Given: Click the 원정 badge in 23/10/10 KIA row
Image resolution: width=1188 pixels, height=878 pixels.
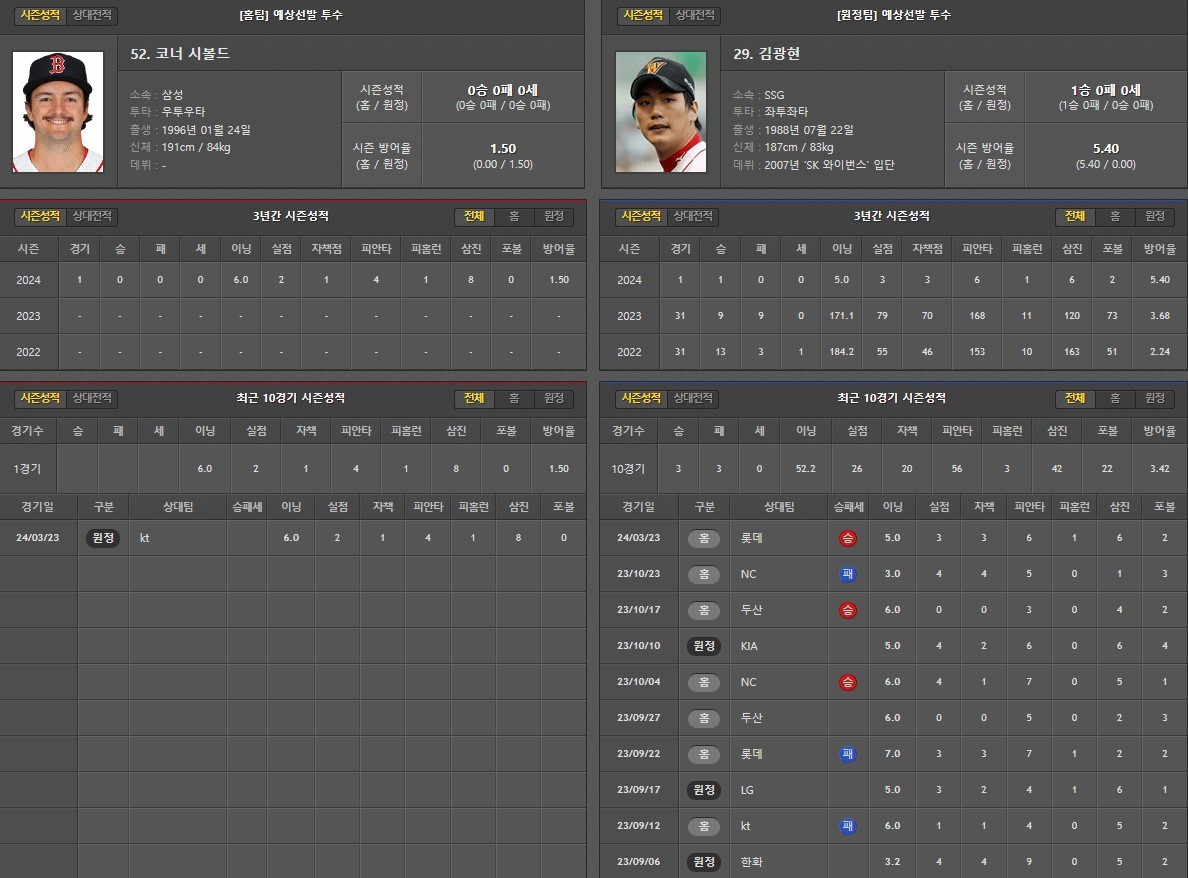Looking at the screenshot, I should pyautogui.click(x=704, y=646).
